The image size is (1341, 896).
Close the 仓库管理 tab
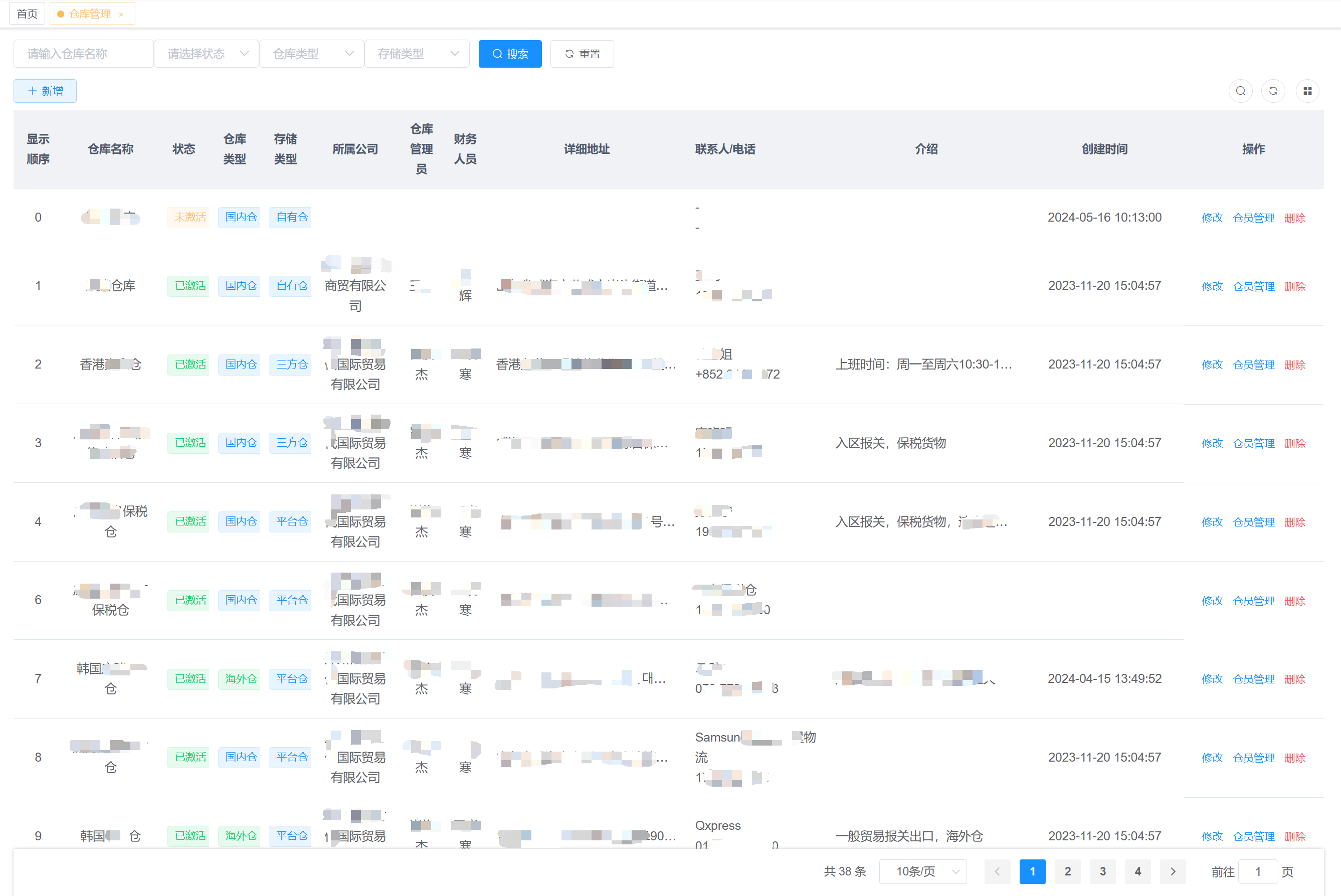[x=121, y=14]
